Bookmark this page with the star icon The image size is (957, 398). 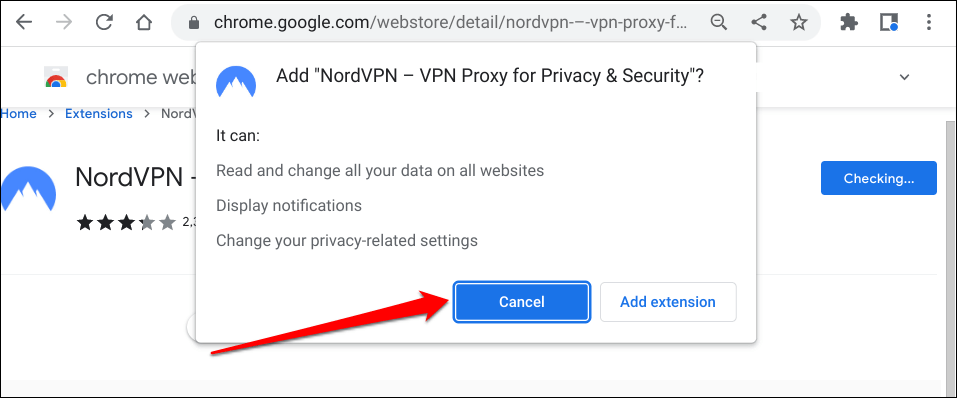point(798,23)
